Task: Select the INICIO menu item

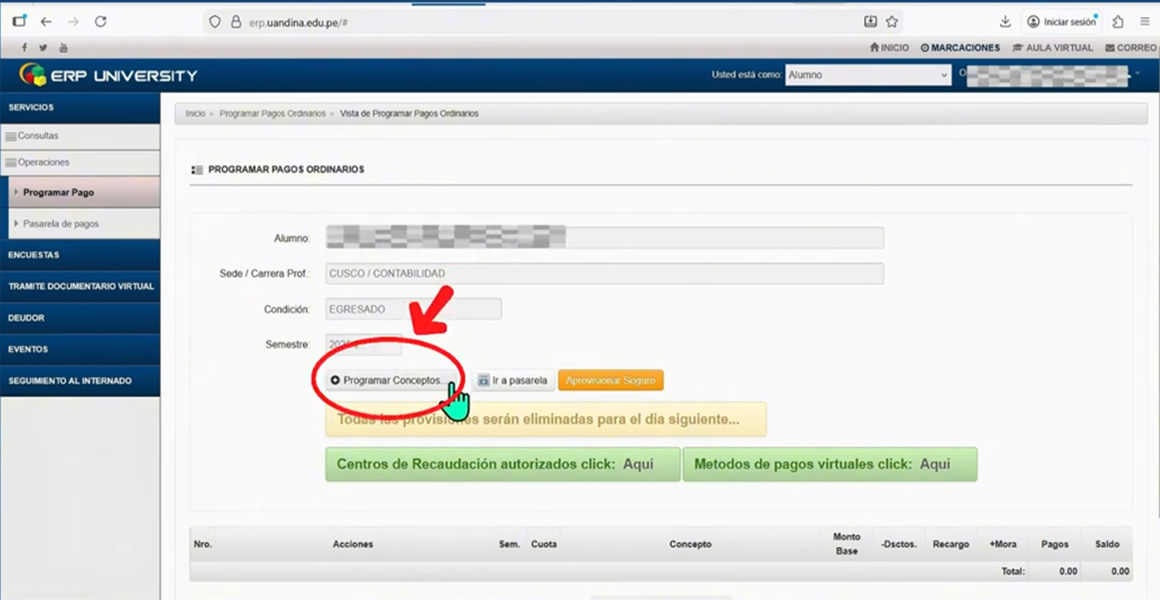Action: (x=888, y=47)
